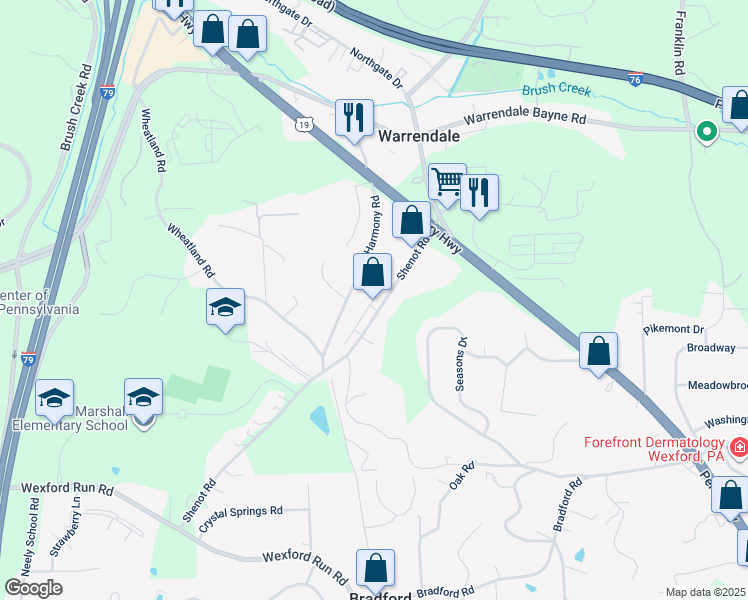Screen dimensions: 748x600
Task: Click the Google logo
Action: coord(33,588)
